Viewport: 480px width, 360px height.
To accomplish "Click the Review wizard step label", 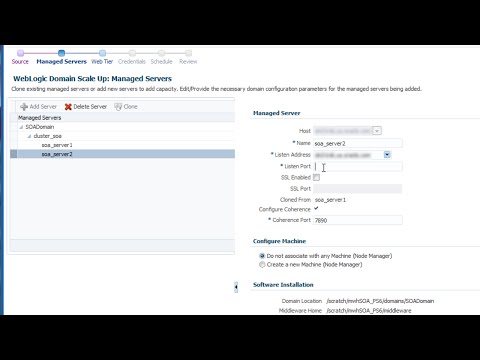I will [188, 62].
